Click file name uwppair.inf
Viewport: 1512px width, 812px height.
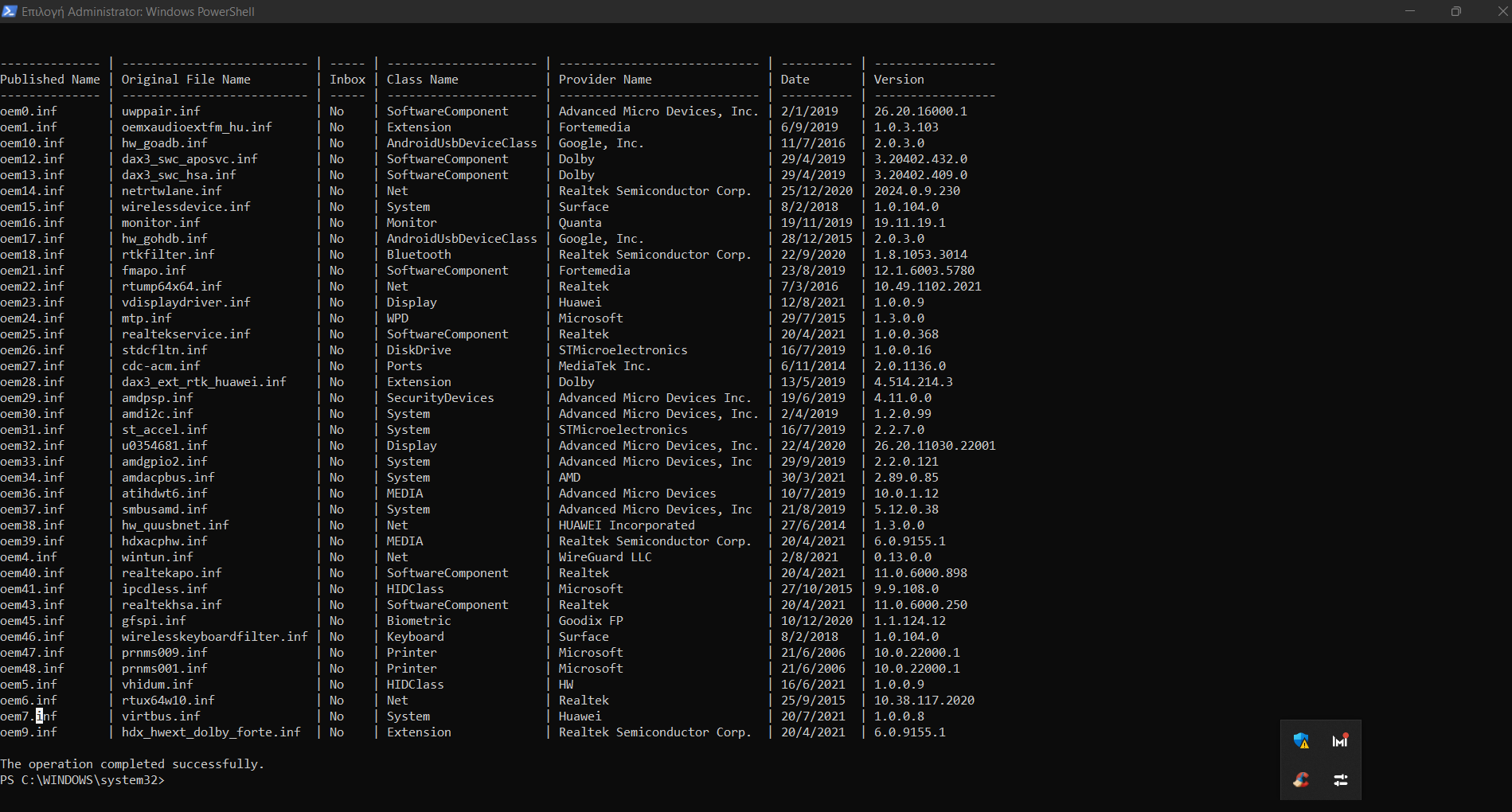[161, 111]
